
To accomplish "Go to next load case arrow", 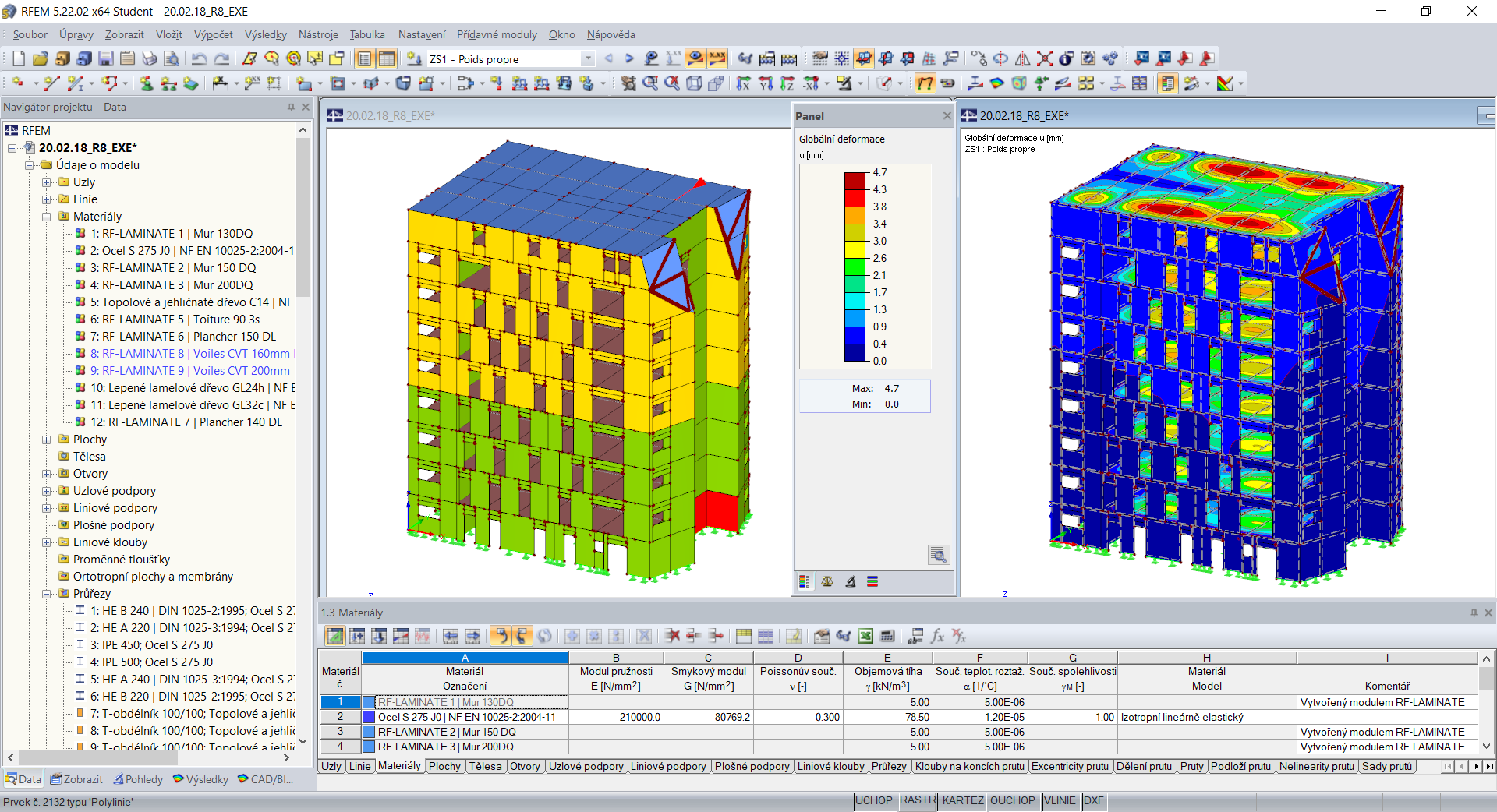I will [x=629, y=58].
